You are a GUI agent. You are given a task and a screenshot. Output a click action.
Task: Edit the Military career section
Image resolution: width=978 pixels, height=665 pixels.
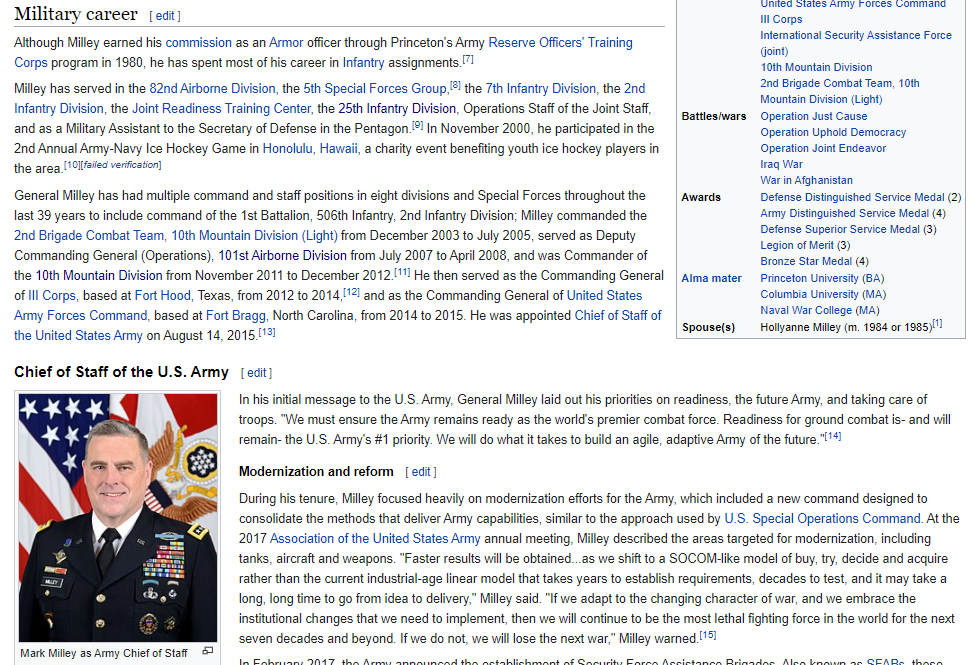[x=165, y=16]
